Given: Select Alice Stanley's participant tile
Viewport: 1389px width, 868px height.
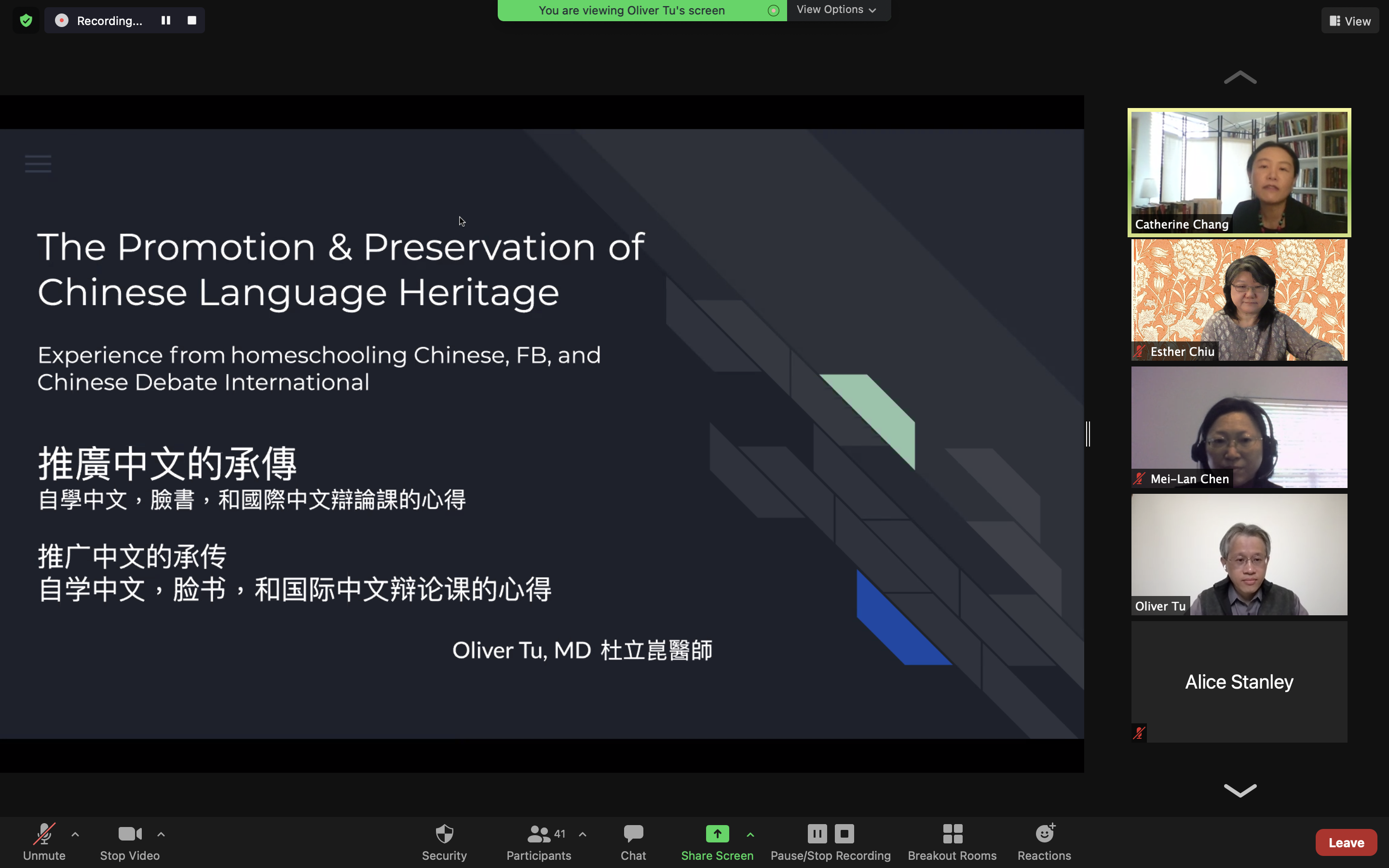Looking at the screenshot, I should point(1239,681).
